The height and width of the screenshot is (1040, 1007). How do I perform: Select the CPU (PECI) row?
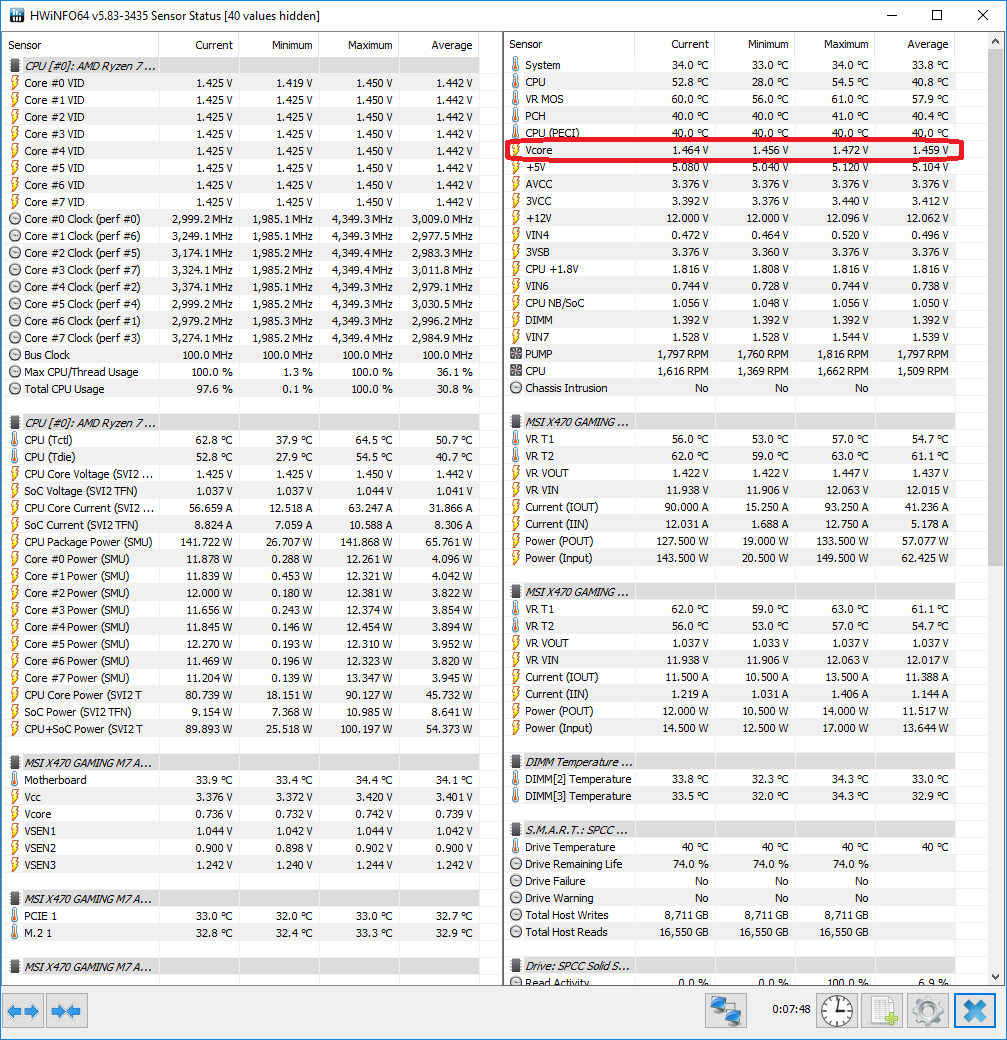(730, 133)
